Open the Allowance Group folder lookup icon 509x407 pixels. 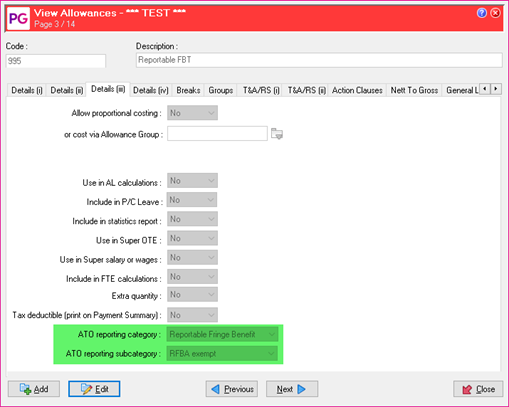(x=277, y=134)
